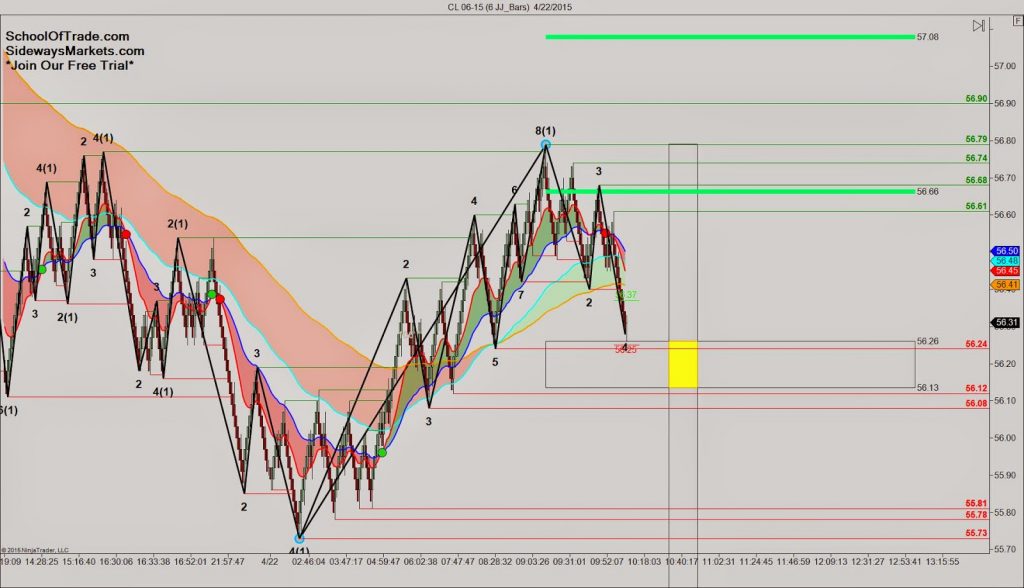Click the red 56.45 price marker
Viewport: 1024px width, 588px height.
pos(1006,270)
